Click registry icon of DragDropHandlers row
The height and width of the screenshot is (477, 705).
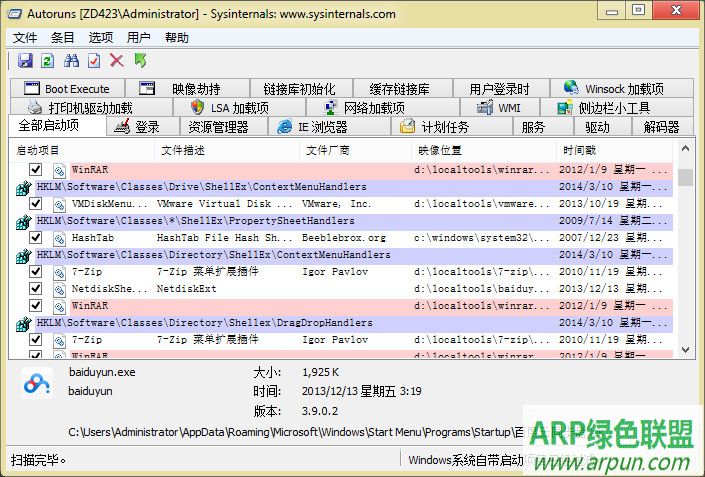(24, 324)
